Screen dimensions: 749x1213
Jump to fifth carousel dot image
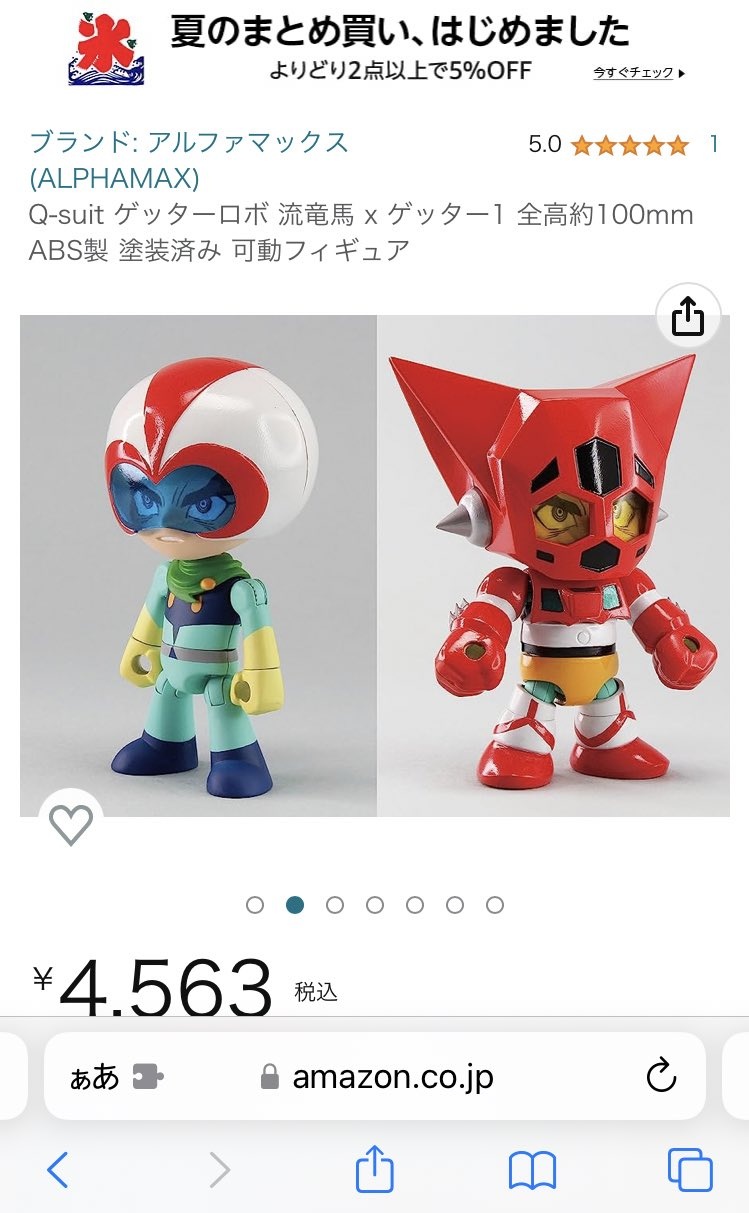pyautogui.click(x=415, y=905)
